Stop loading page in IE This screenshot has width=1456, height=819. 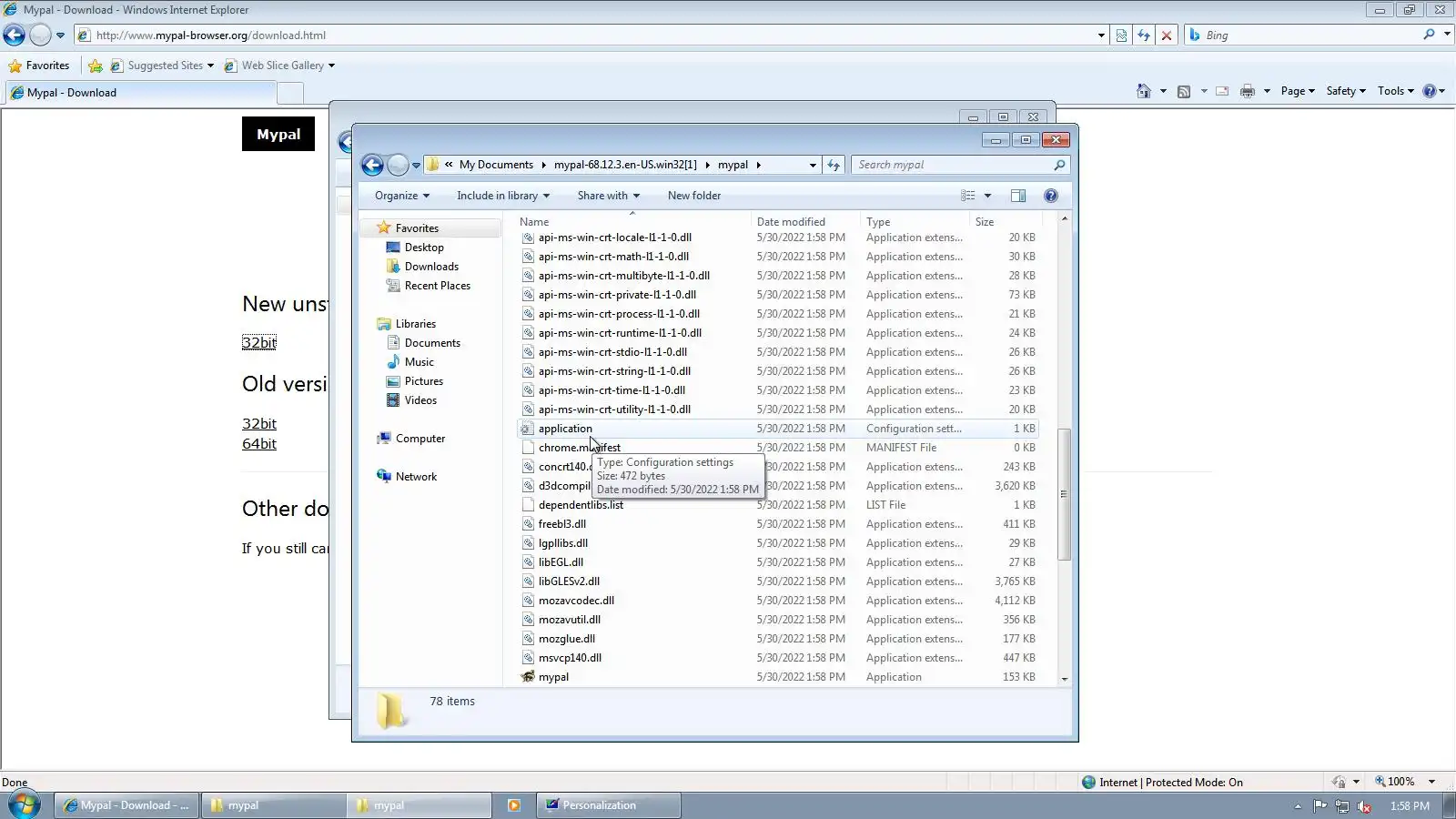click(1167, 35)
